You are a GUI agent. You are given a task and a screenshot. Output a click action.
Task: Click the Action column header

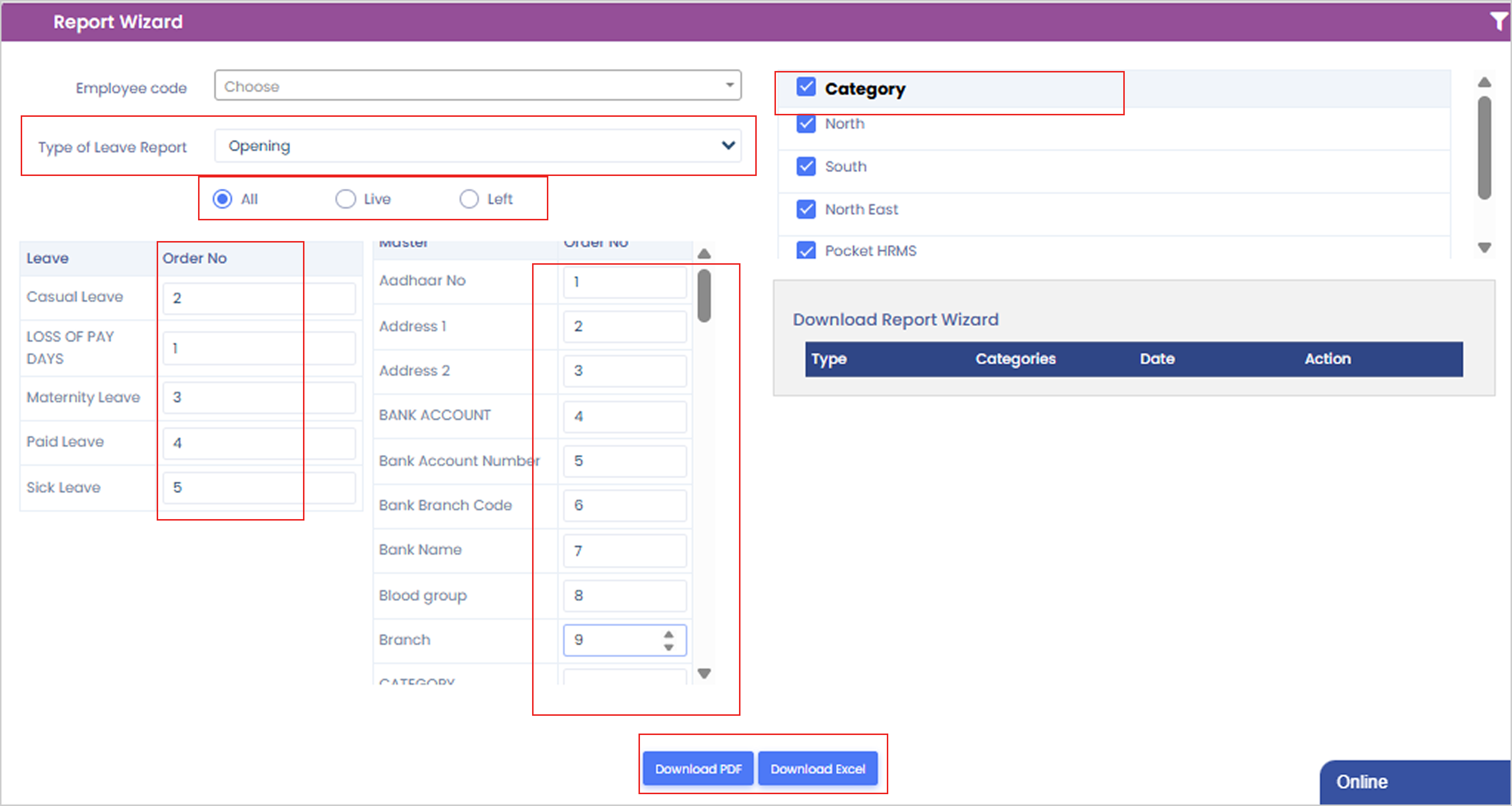pos(1327,359)
